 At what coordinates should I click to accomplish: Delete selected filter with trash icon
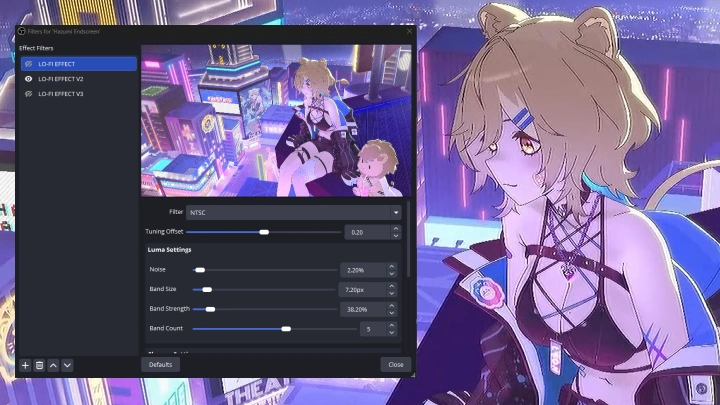click(x=39, y=366)
